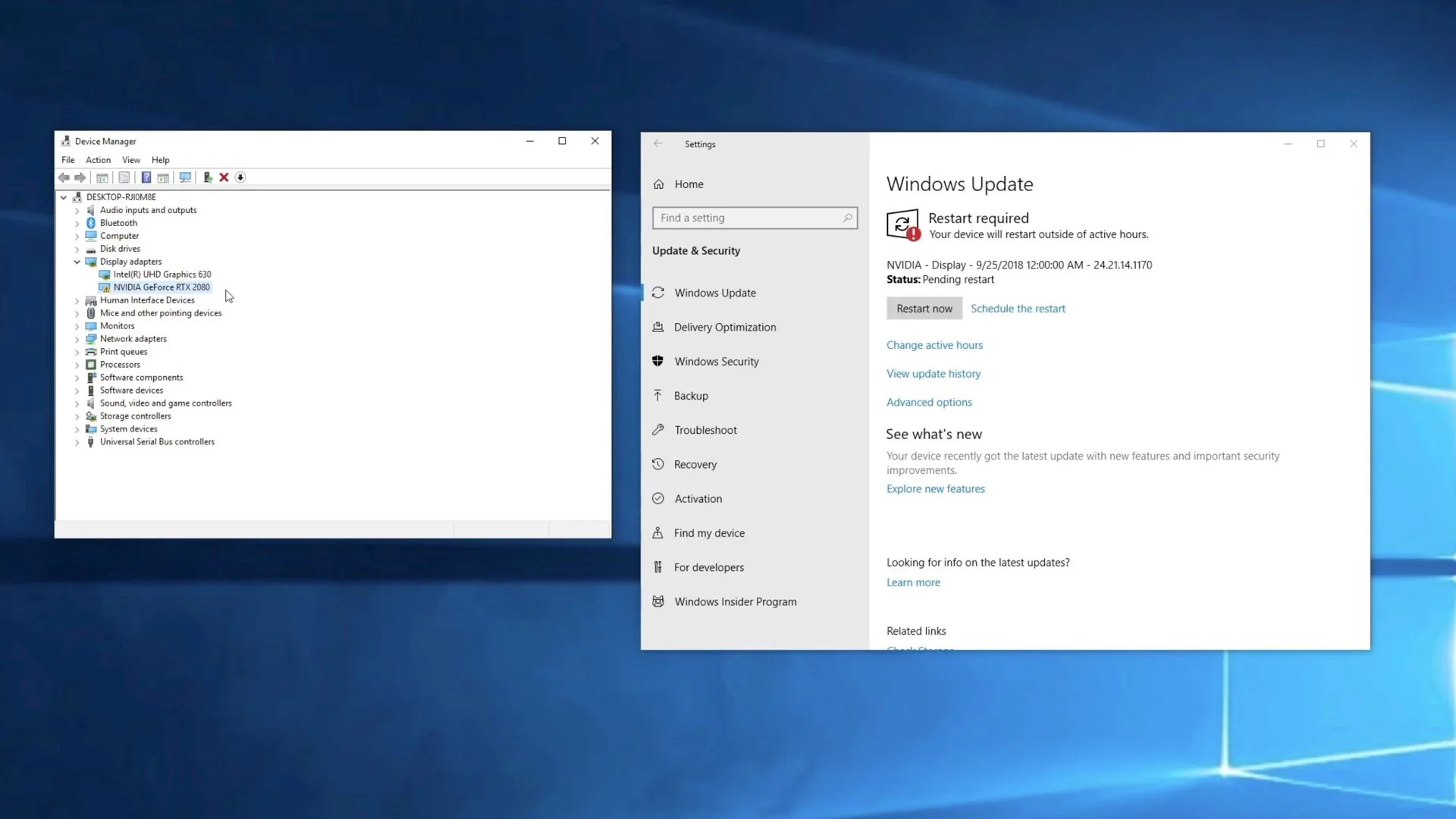Click the Restart now button
1456x819 pixels.
(924, 309)
